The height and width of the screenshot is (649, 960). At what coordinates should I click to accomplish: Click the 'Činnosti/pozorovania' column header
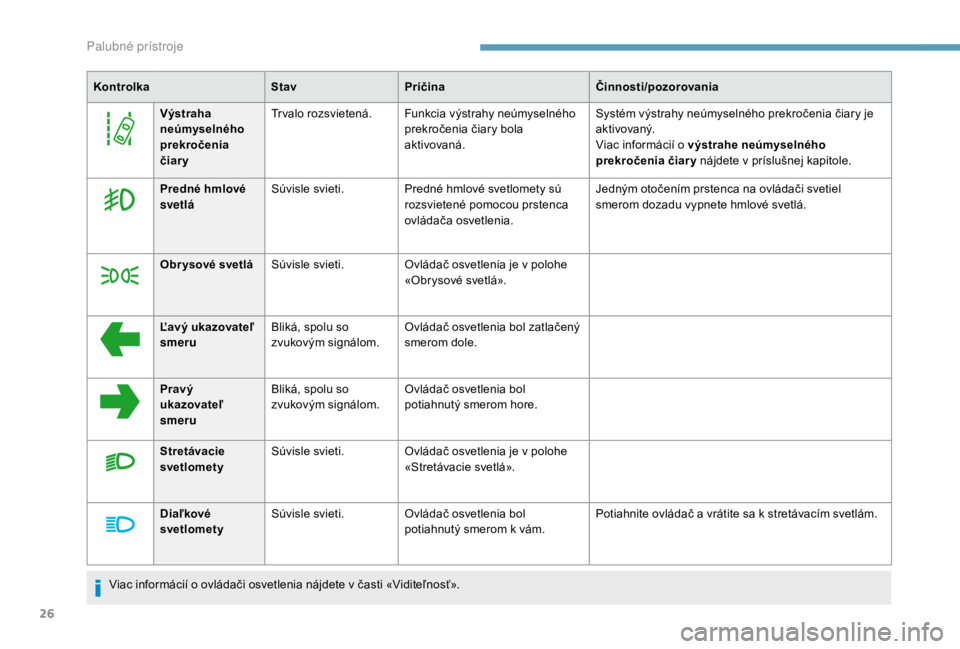pos(656,86)
